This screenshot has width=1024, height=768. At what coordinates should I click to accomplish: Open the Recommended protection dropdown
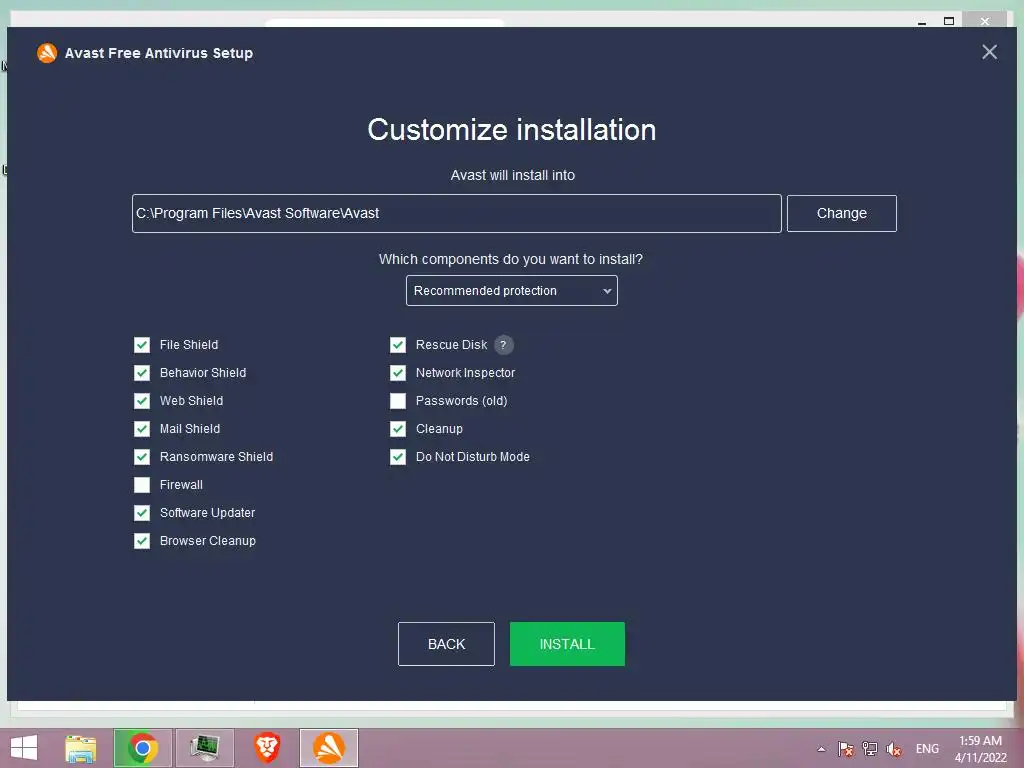(511, 291)
